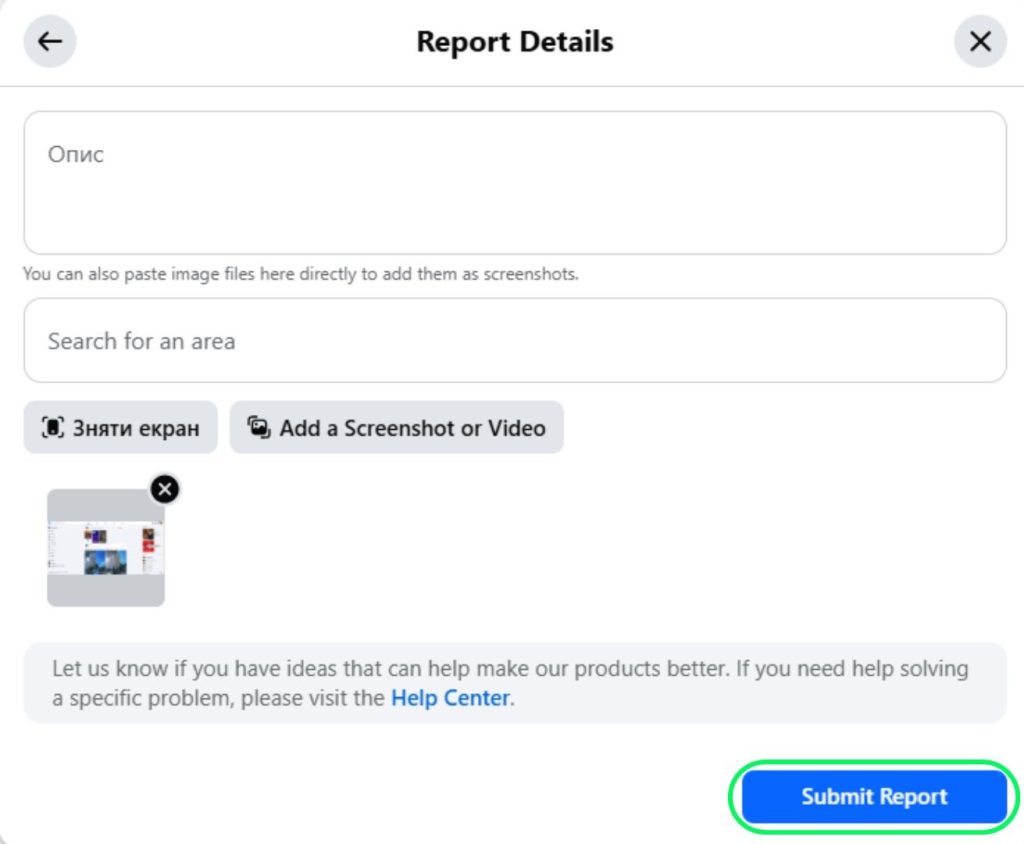Close the Report Details dialog
Image resolution: width=1024 pixels, height=844 pixels.
click(980, 42)
